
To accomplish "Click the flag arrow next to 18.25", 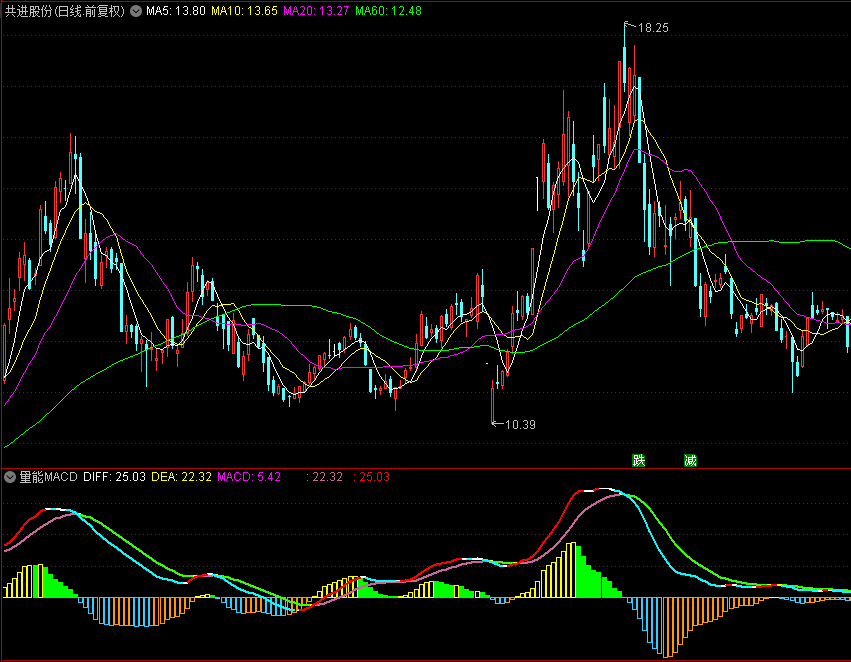I will [x=630, y=24].
